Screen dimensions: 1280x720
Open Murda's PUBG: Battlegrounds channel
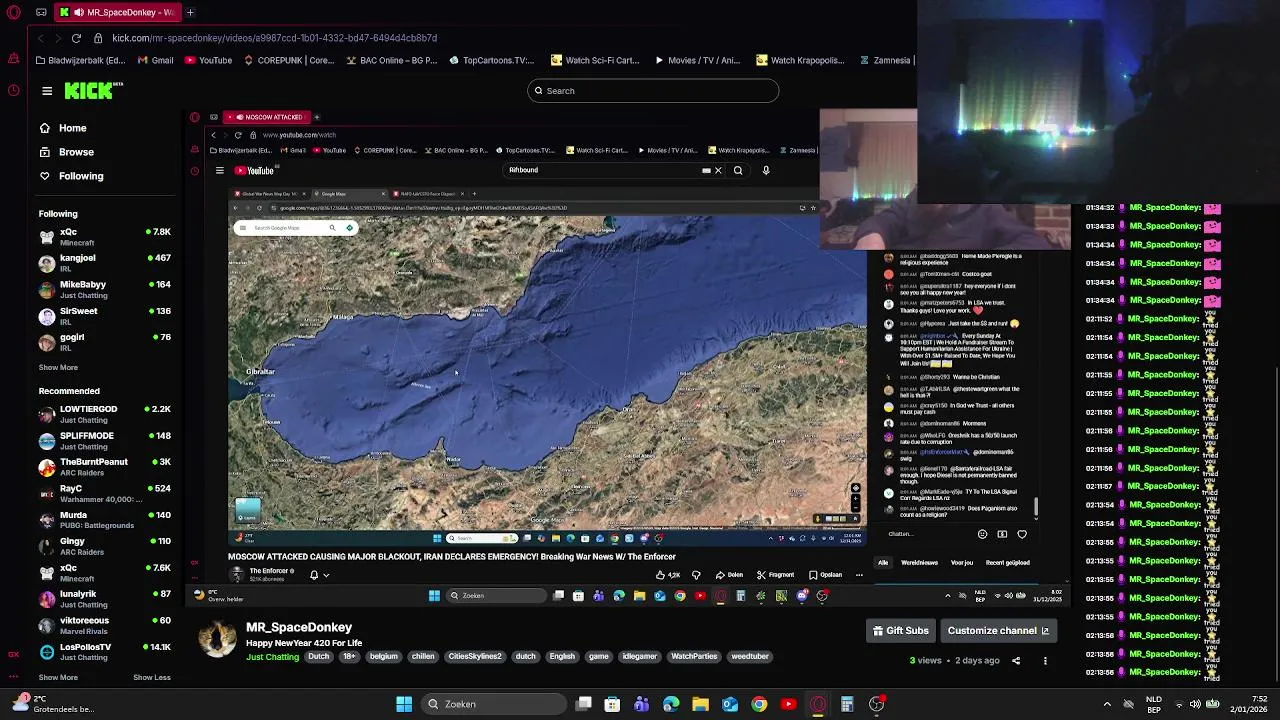pyautogui.click(x=105, y=520)
